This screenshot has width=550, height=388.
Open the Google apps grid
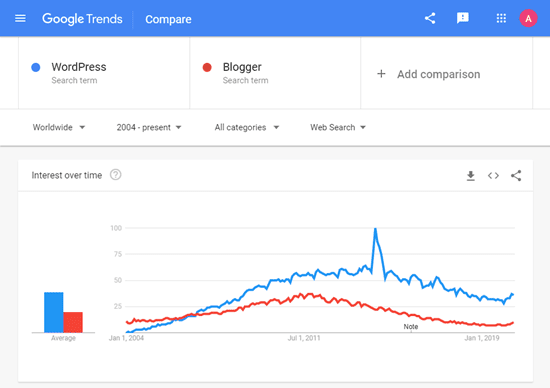tap(501, 18)
